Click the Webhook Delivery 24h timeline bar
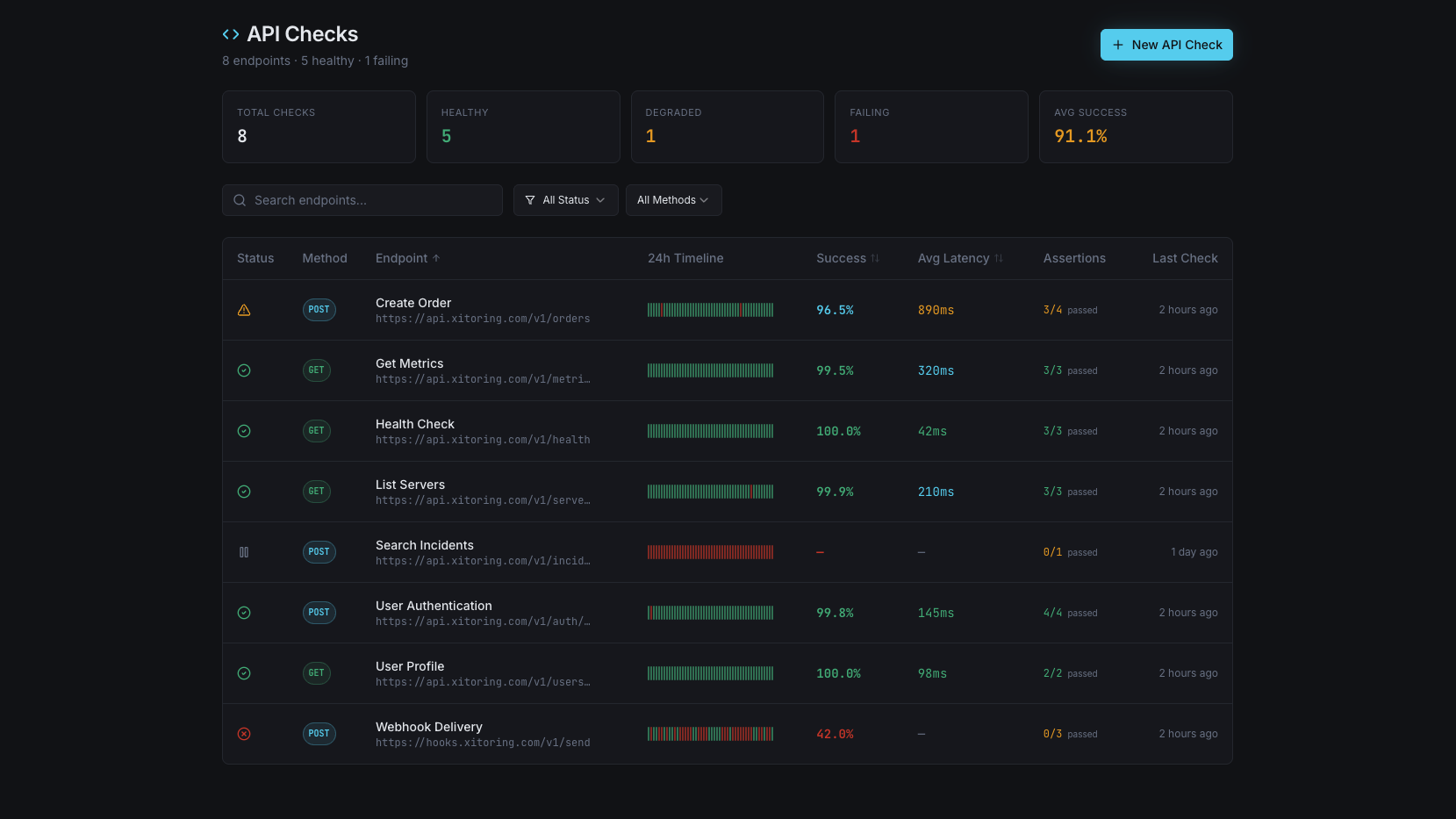 710,734
